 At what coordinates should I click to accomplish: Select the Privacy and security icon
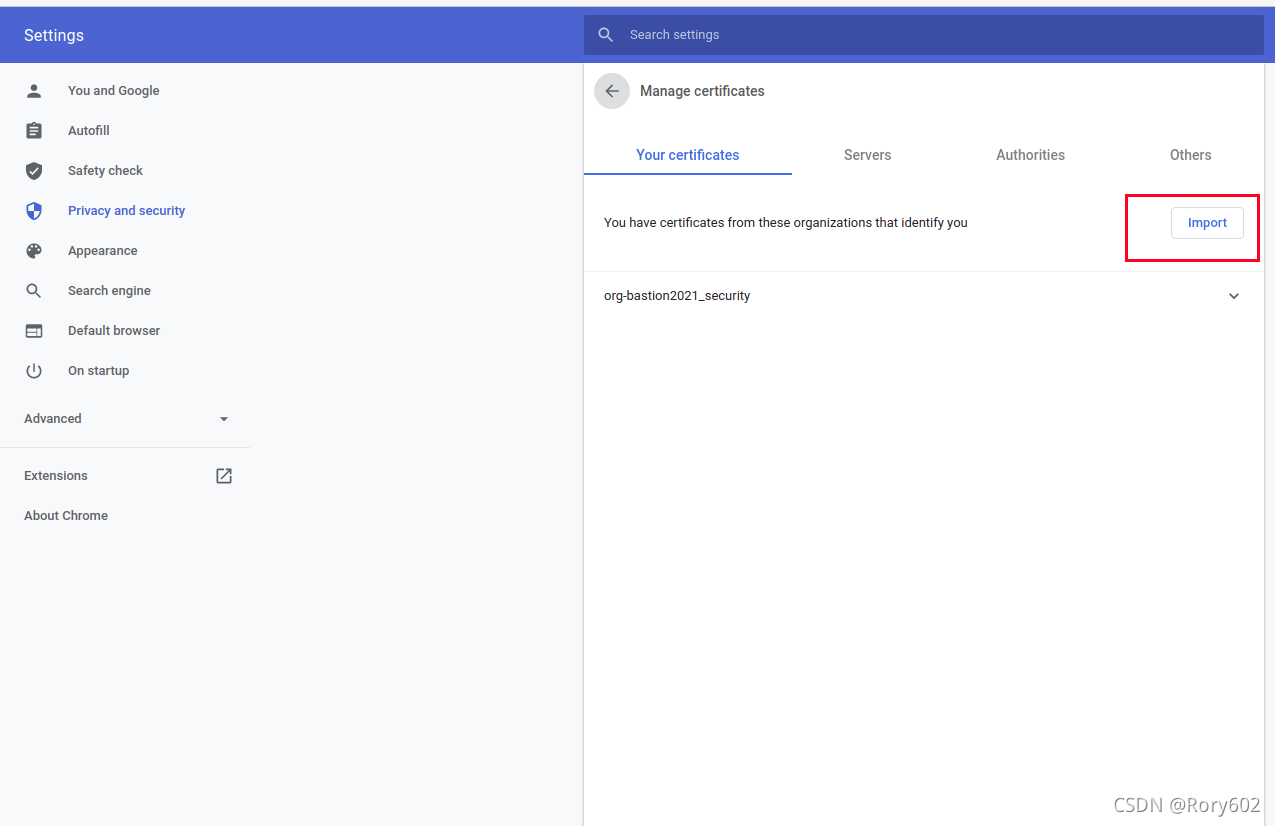tap(34, 210)
